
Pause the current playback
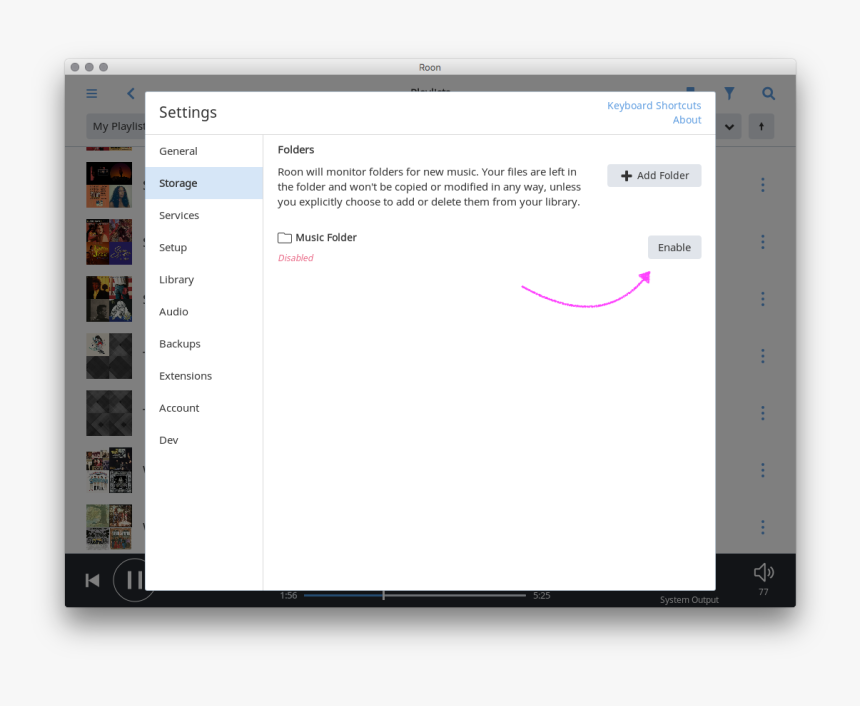[x=134, y=580]
